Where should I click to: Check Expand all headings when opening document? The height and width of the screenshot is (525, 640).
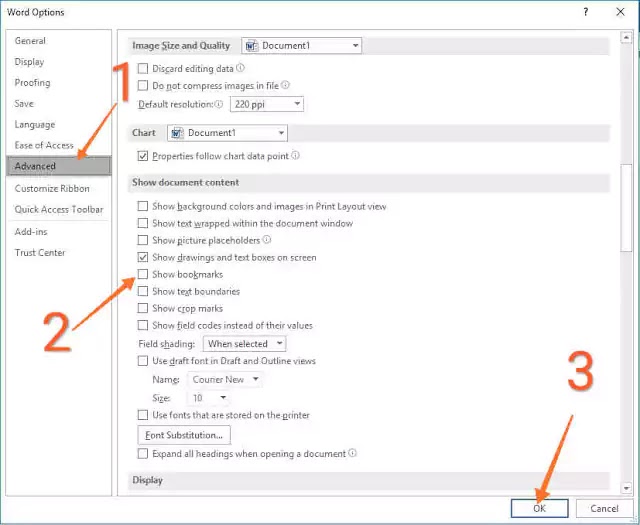(x=142, y=453)
